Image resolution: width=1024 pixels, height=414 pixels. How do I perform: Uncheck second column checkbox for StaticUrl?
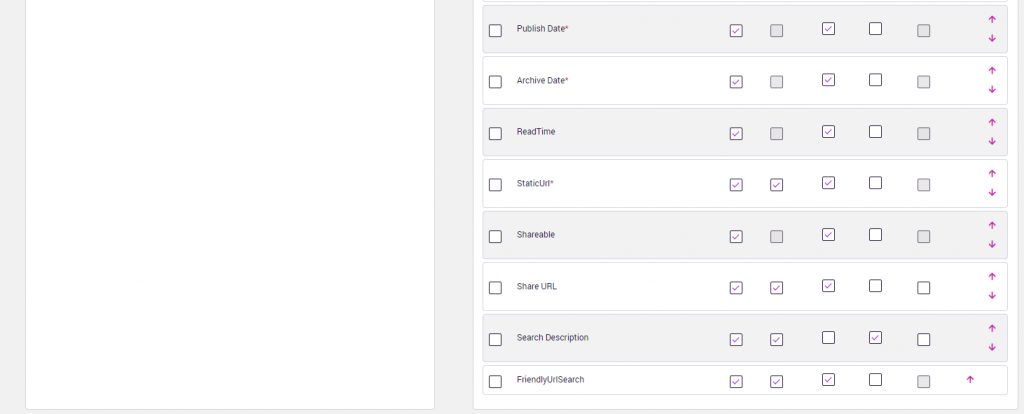point(776,185)
